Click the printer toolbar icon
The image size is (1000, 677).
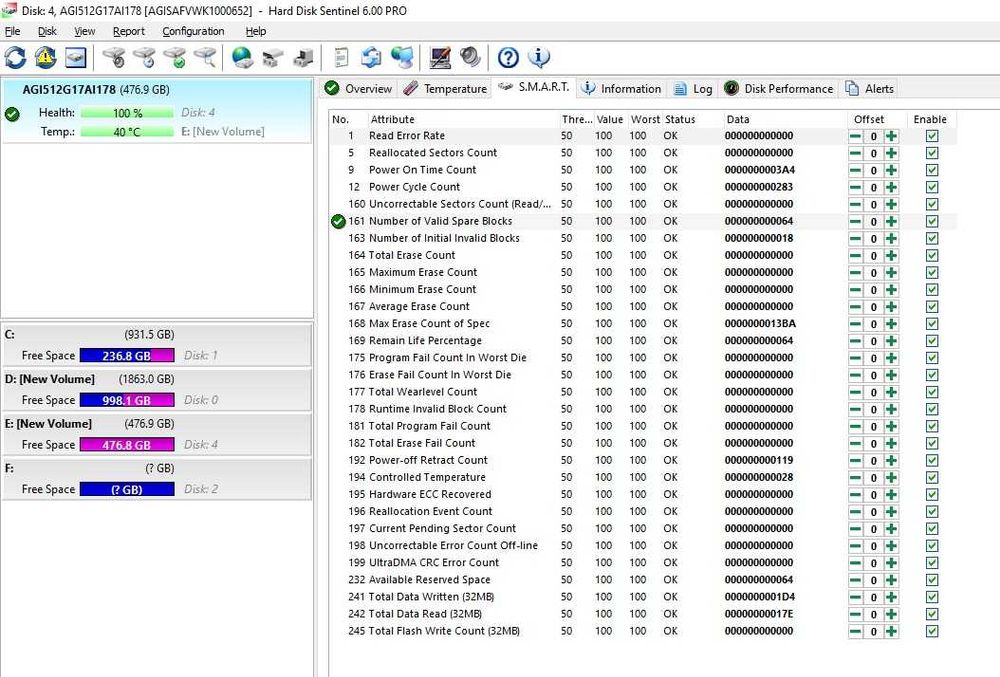tap(273, 57)
